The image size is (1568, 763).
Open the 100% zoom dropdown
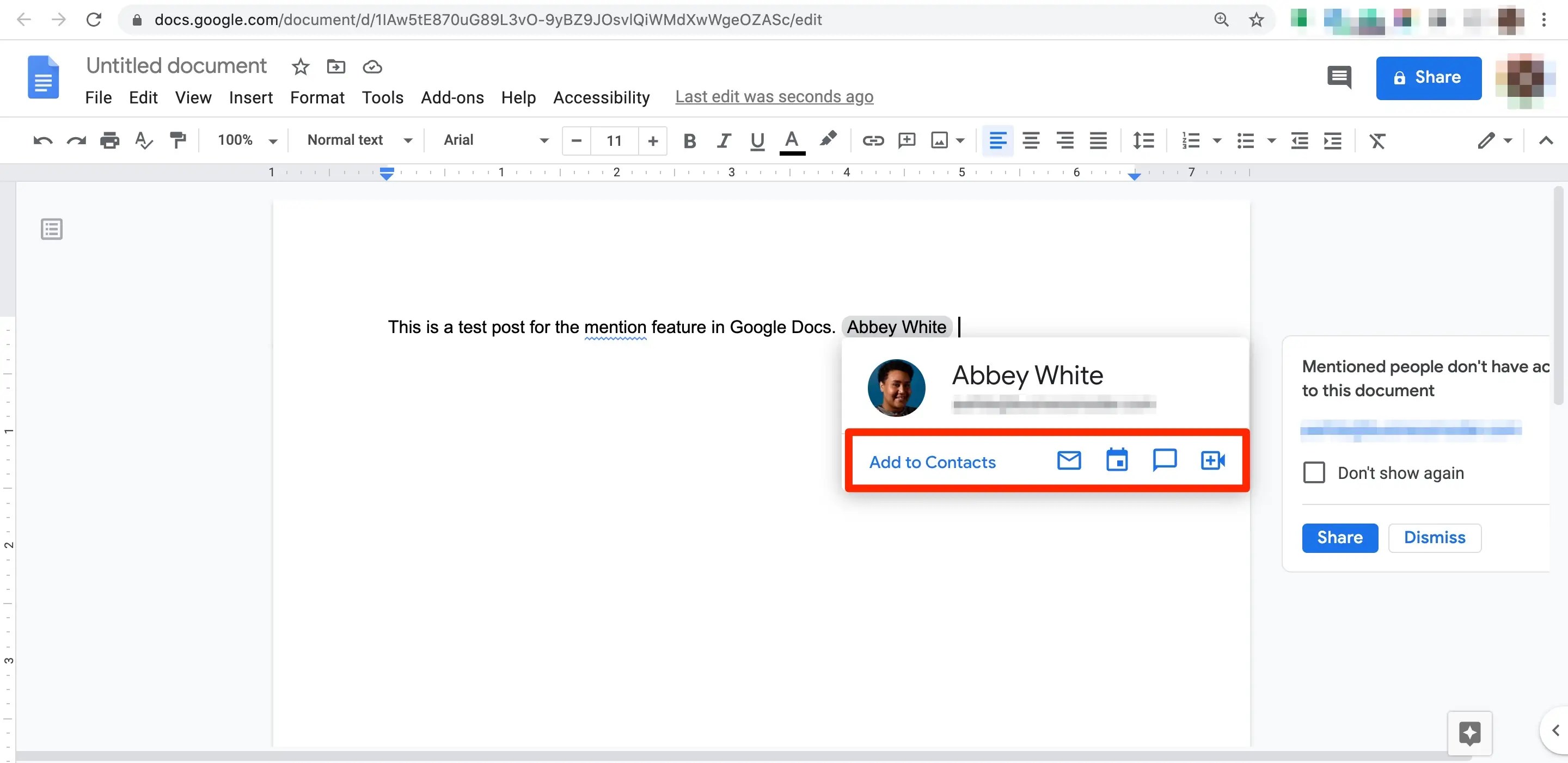pyautogui.click(x=247, y=140)
